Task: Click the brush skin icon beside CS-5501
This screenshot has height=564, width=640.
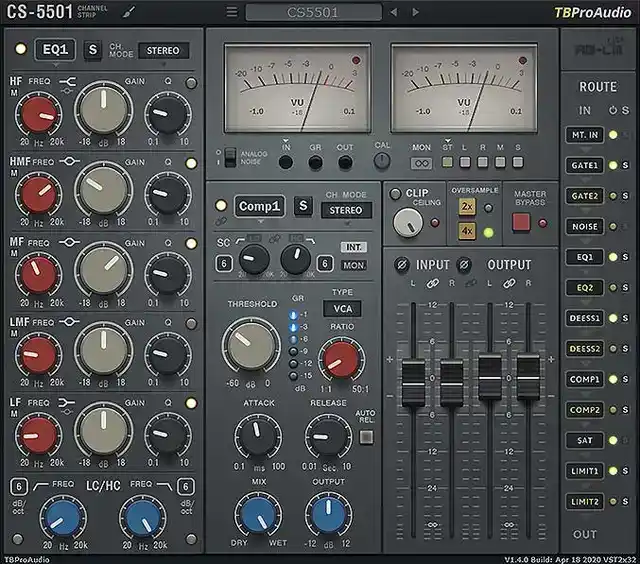Action: (x=129, y=13)
